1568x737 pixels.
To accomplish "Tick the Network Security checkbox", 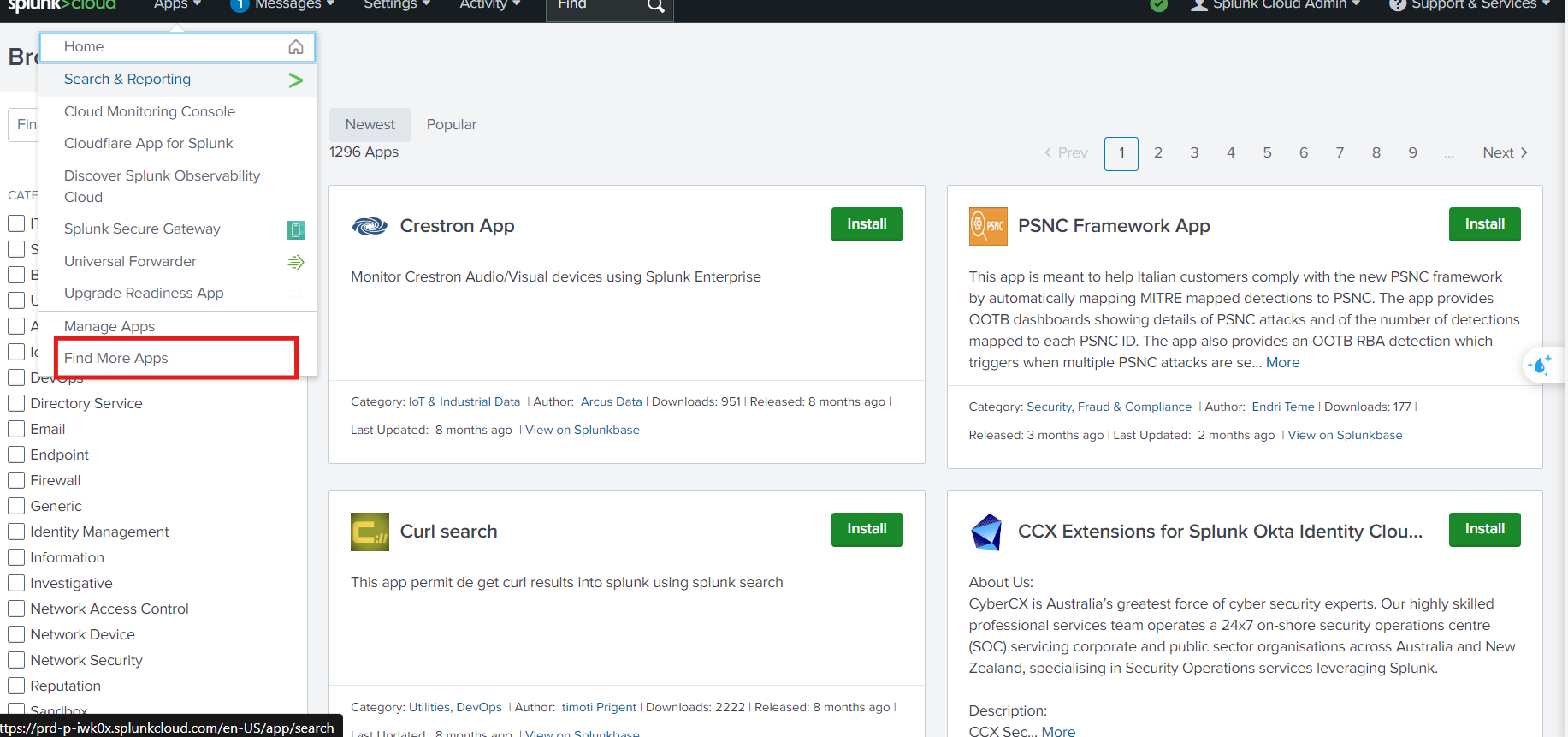I will pyautogui.click(x=16, y=660).
